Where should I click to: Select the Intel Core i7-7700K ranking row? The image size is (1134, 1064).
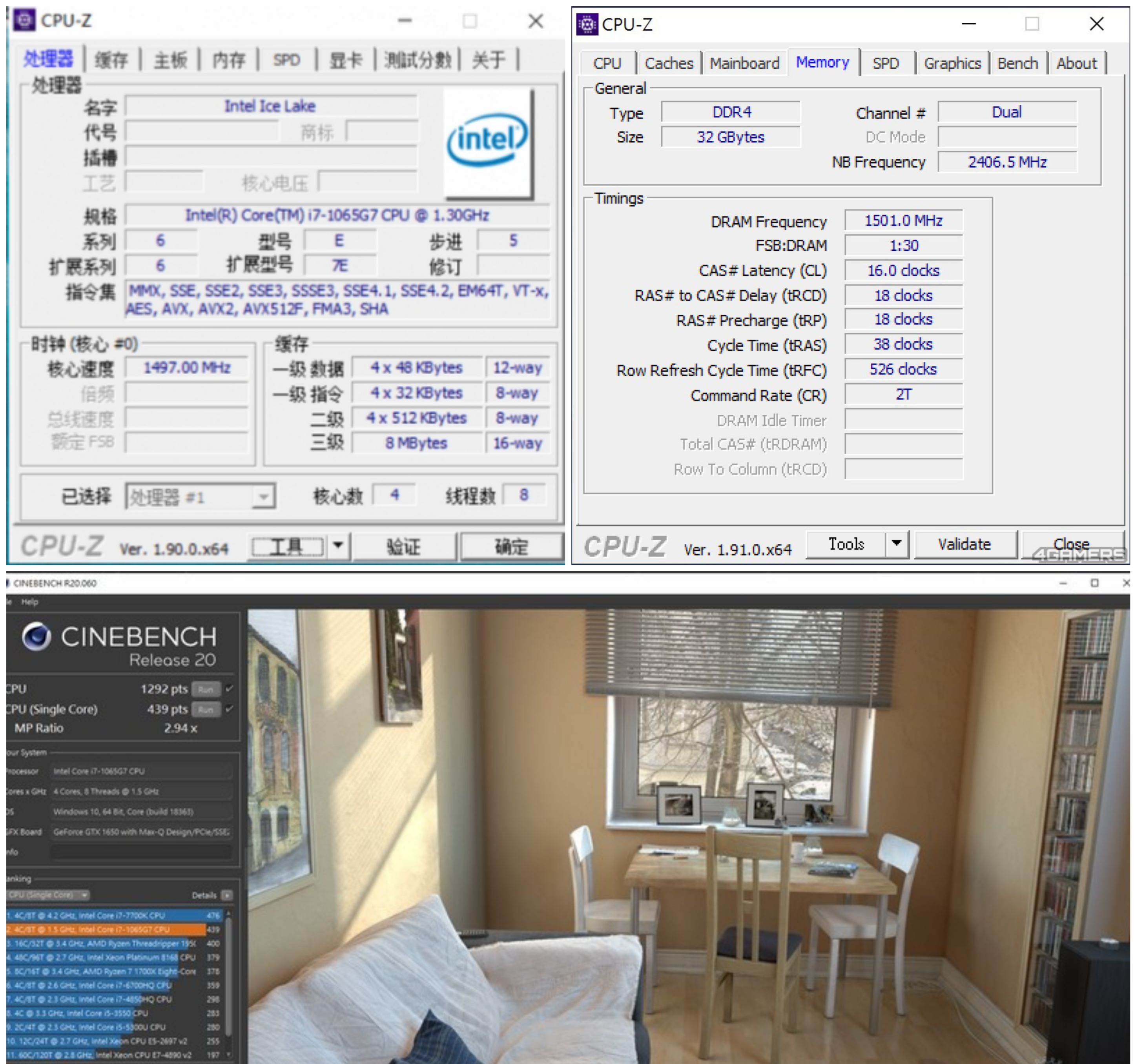tap(114, 916)
